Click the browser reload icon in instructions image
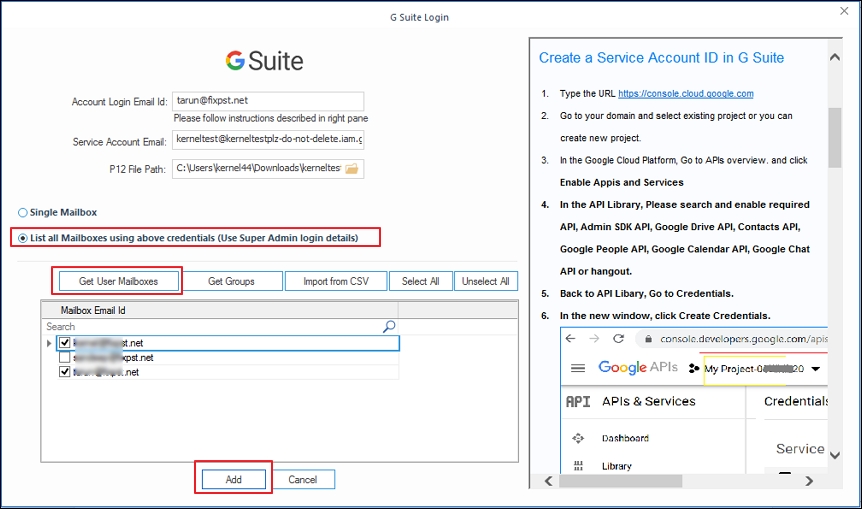 [618, 339]
